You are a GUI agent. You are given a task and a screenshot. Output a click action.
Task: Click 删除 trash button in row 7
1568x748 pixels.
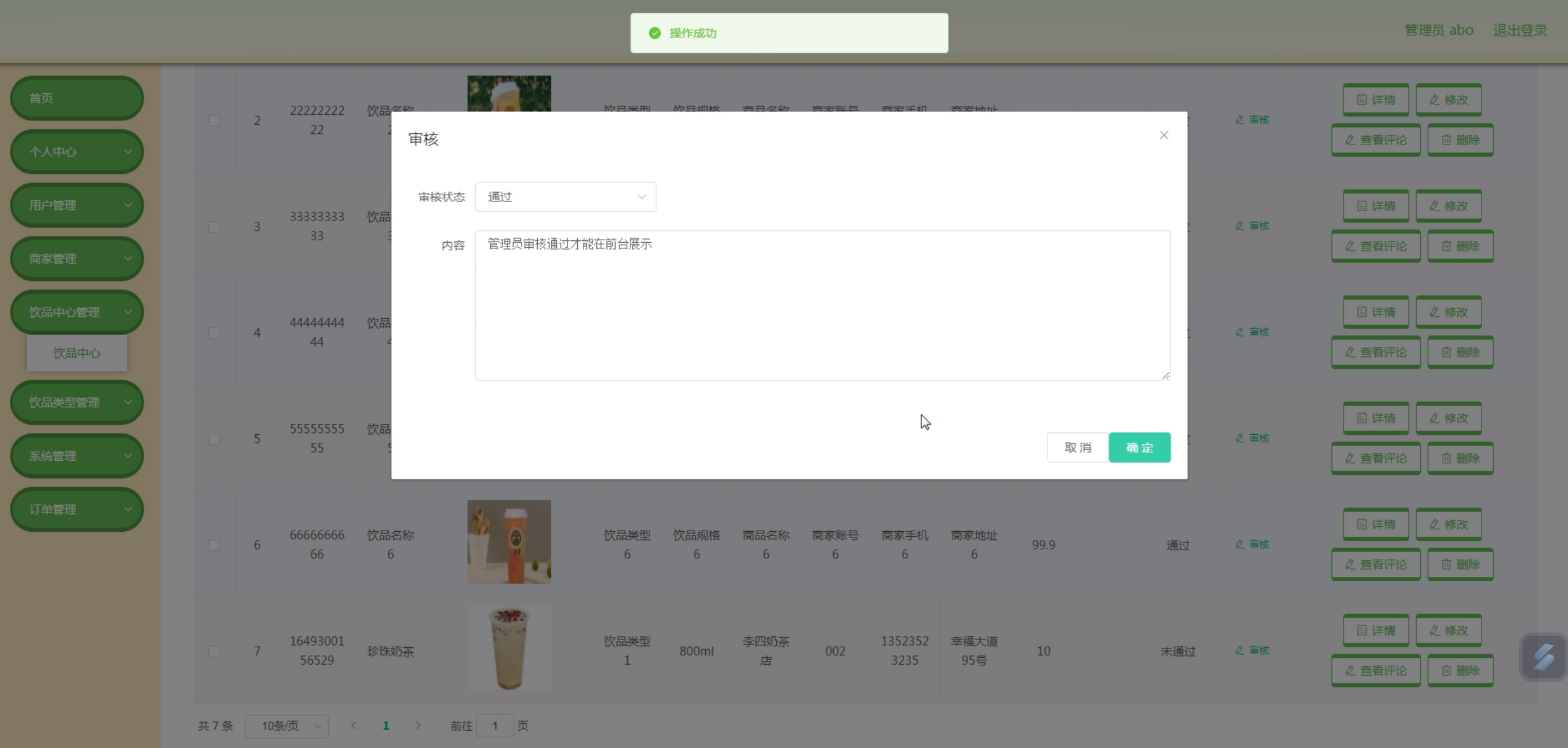point(1460,671)
